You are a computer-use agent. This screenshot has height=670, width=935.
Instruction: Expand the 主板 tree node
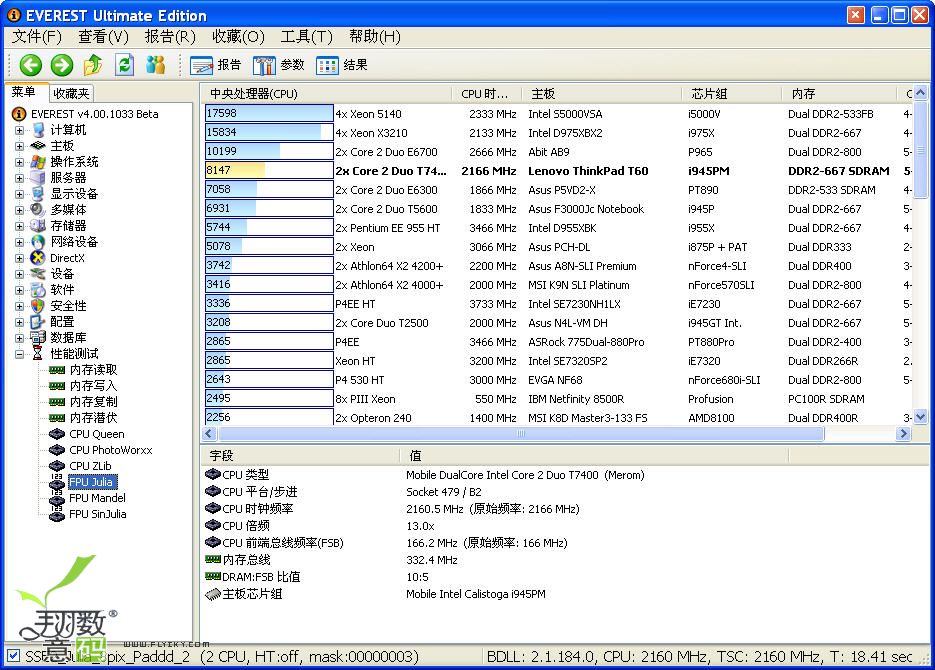click(20, 146)
